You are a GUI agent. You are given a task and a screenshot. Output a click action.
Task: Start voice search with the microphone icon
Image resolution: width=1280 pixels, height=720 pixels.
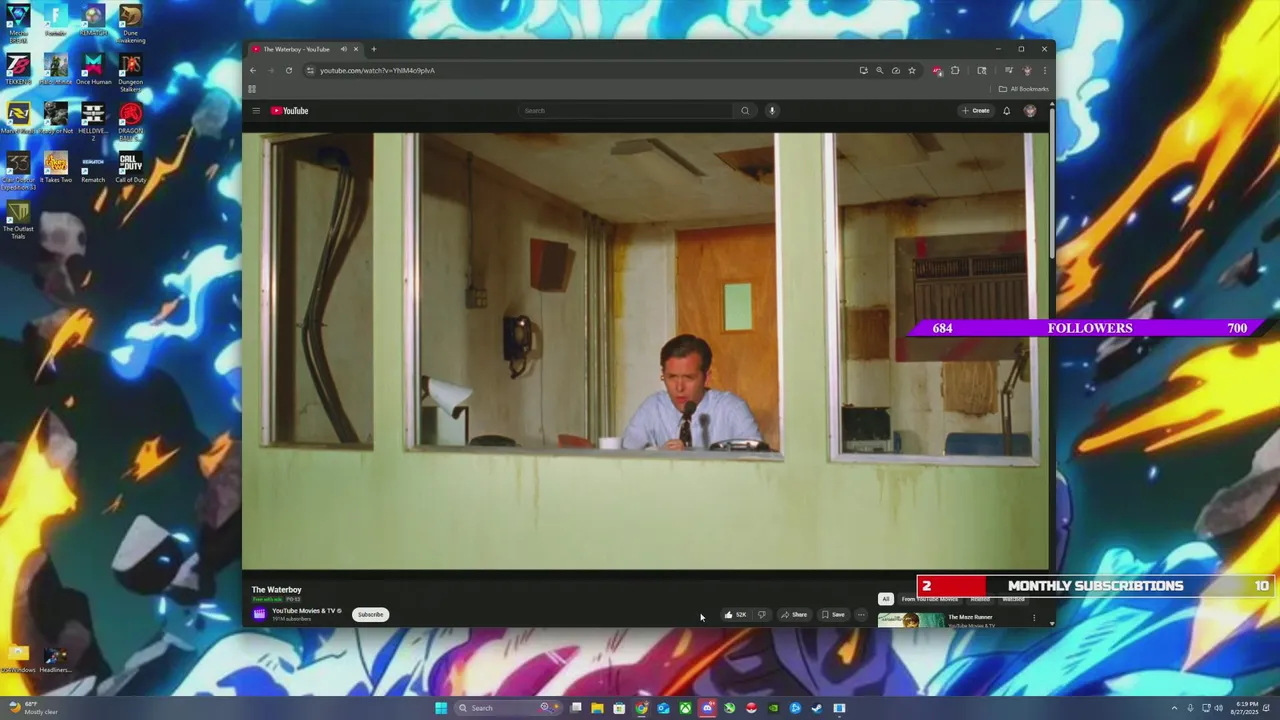tap(772, 111)
